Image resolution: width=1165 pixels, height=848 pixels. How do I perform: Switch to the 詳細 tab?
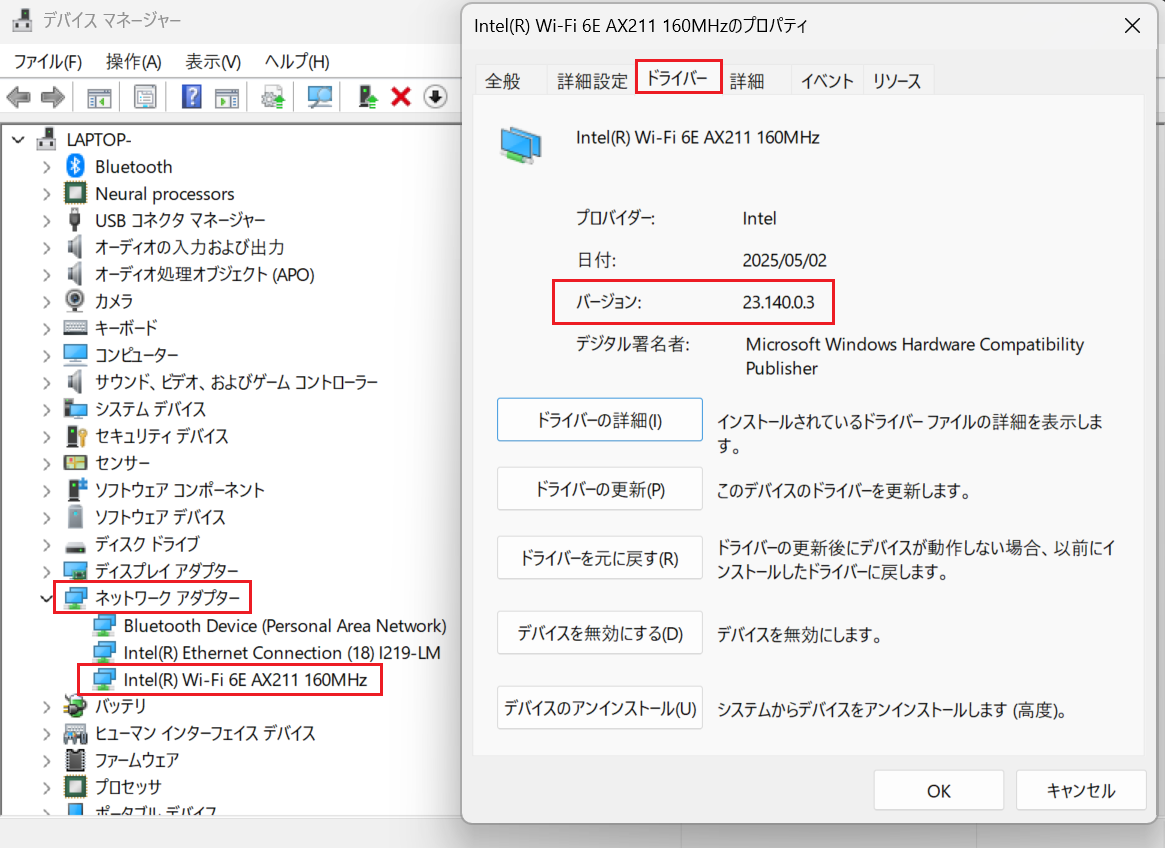(x=747, y=81)
